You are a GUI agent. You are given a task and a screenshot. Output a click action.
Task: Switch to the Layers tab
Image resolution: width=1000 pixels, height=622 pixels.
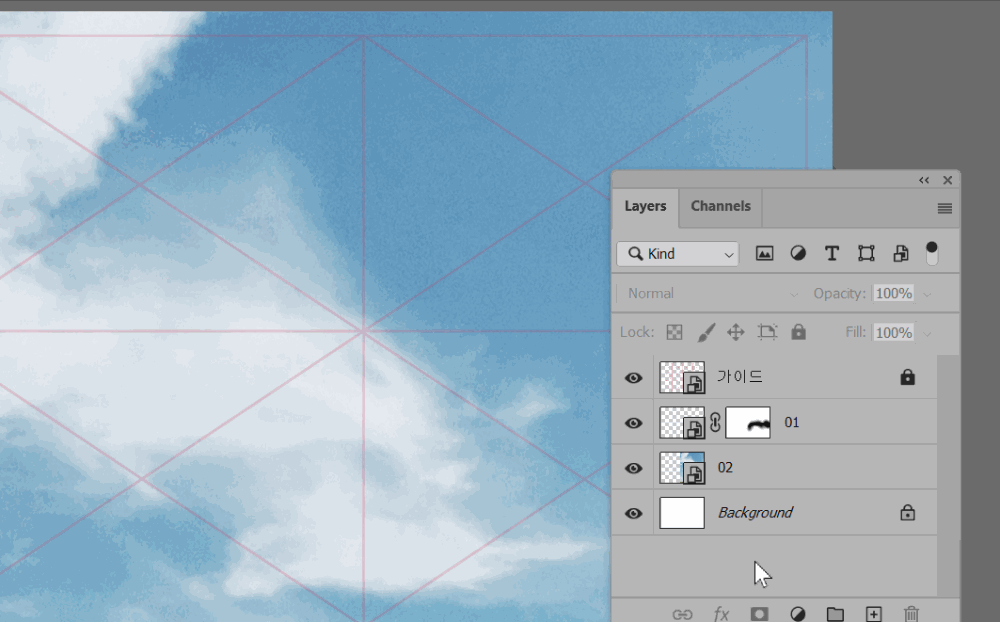pos(645,206)
